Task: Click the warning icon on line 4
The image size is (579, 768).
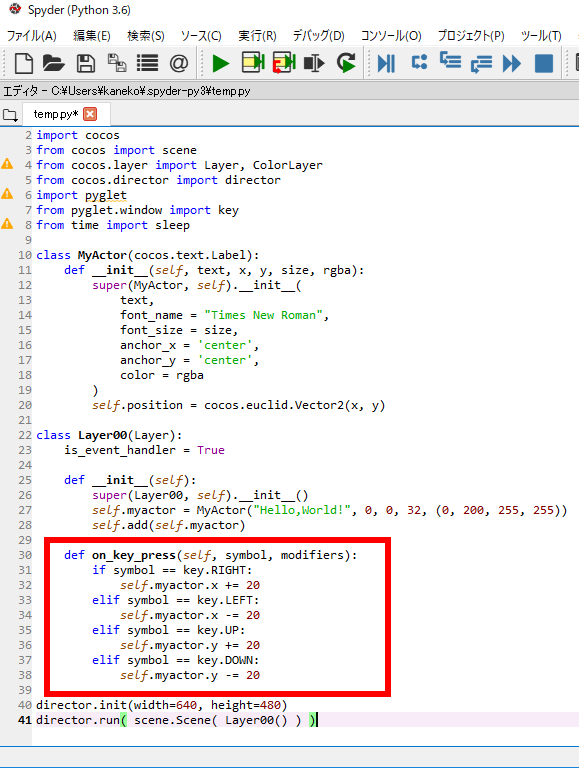Action: [7, 164]
